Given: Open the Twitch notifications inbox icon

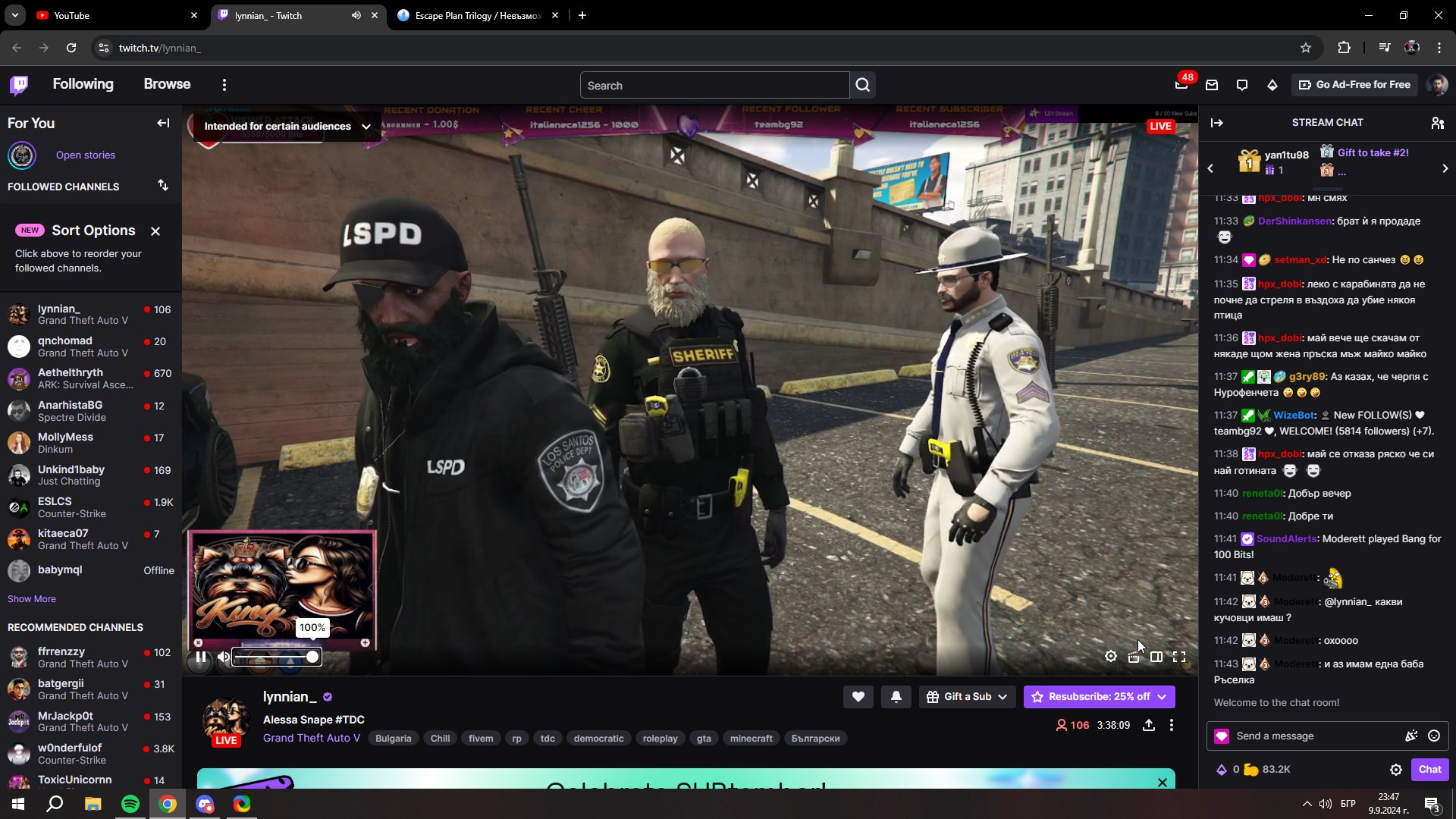Looking at the screenshot, I should [1212, 85].
